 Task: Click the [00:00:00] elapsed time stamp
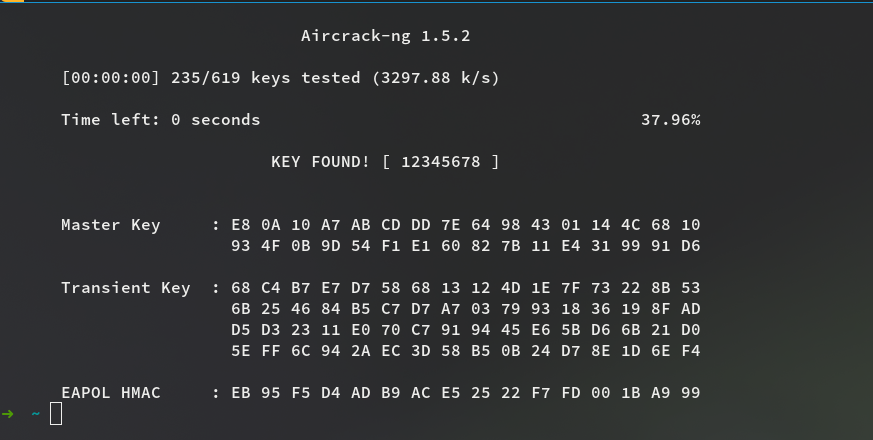point(110,77)
